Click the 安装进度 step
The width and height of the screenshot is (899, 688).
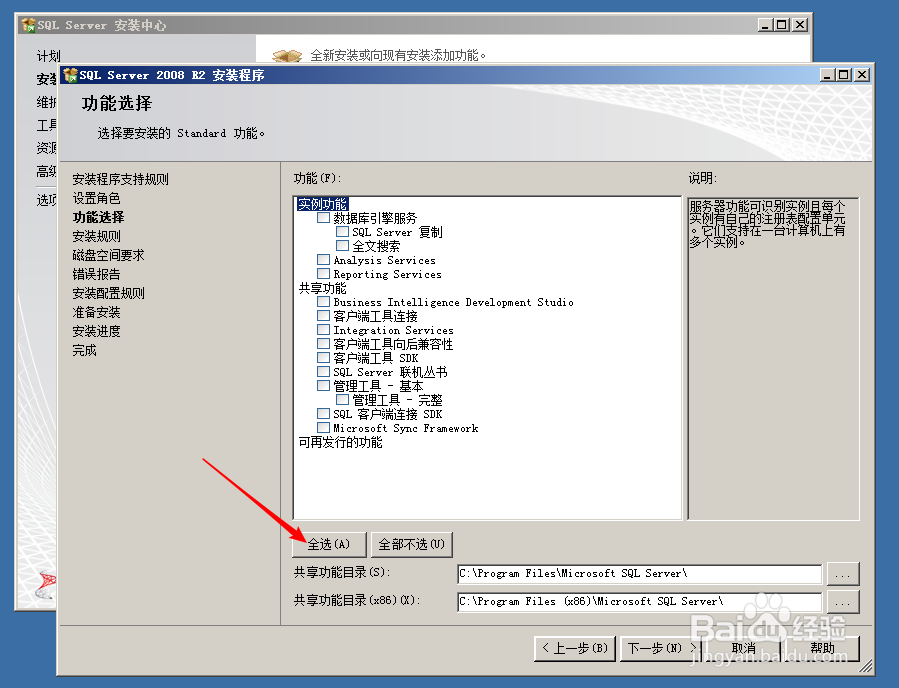pos(96,331)
